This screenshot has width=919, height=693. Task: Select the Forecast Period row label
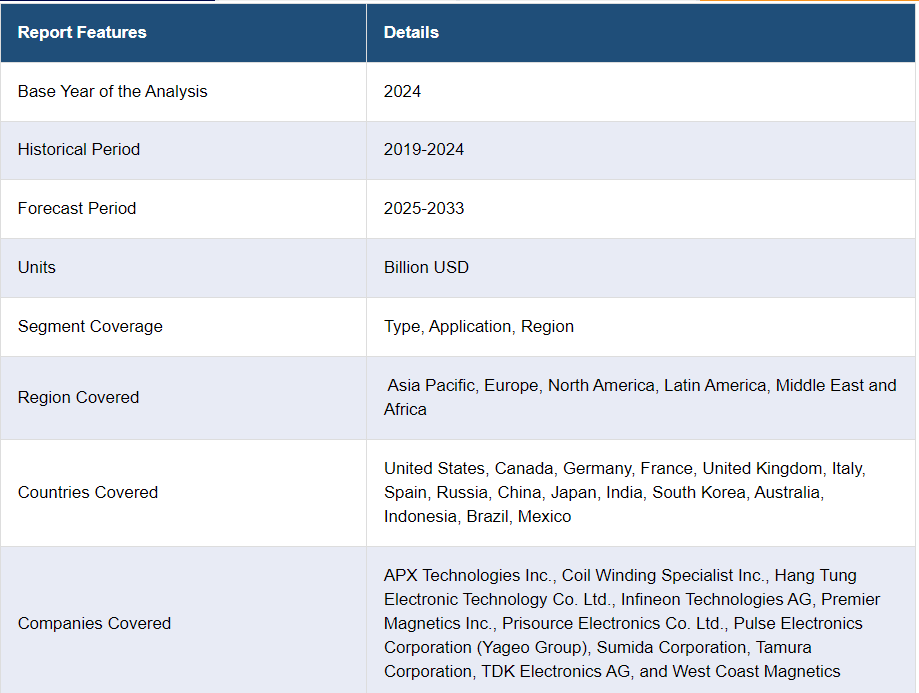[x=77, y=208]
